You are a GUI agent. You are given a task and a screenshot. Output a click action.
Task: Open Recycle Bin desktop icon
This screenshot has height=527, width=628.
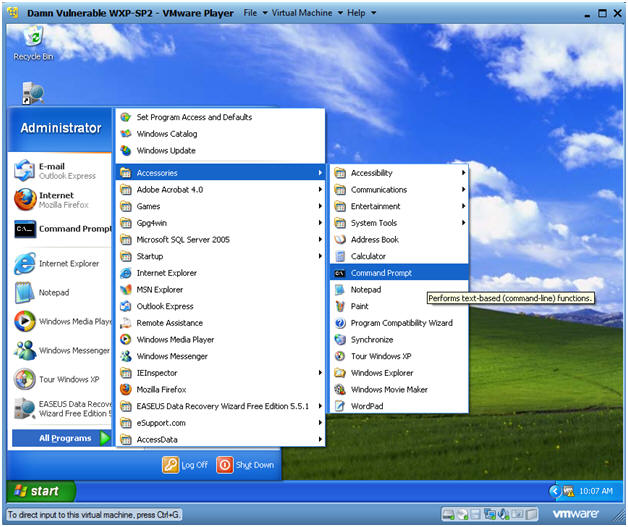34,43
